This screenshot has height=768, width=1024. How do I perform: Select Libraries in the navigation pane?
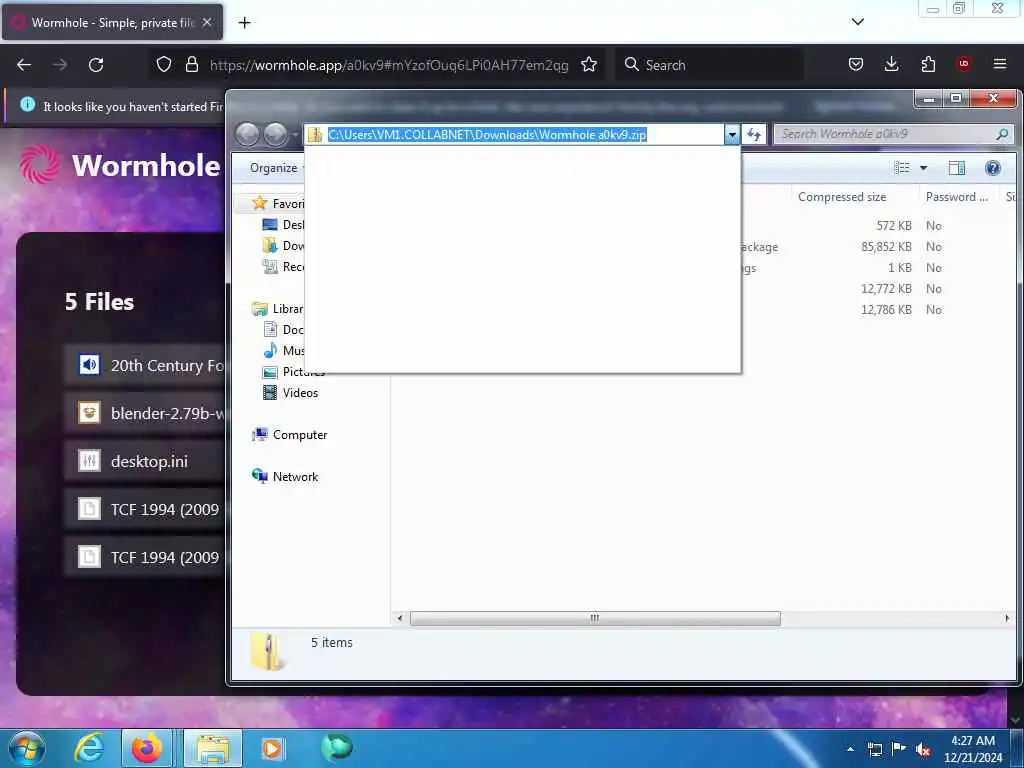tap(278, 308)
